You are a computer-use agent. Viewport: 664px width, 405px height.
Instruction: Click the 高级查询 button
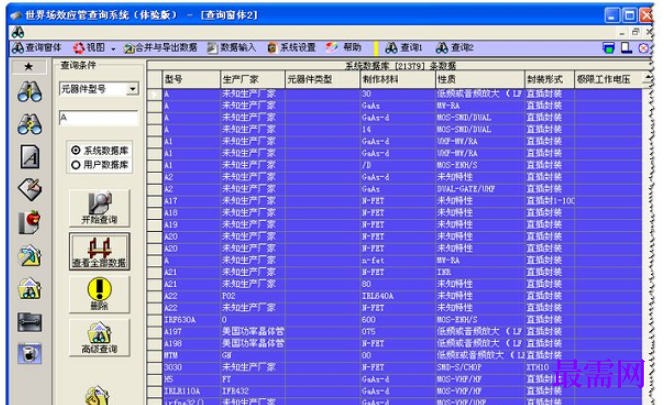[x=100, y=338]
